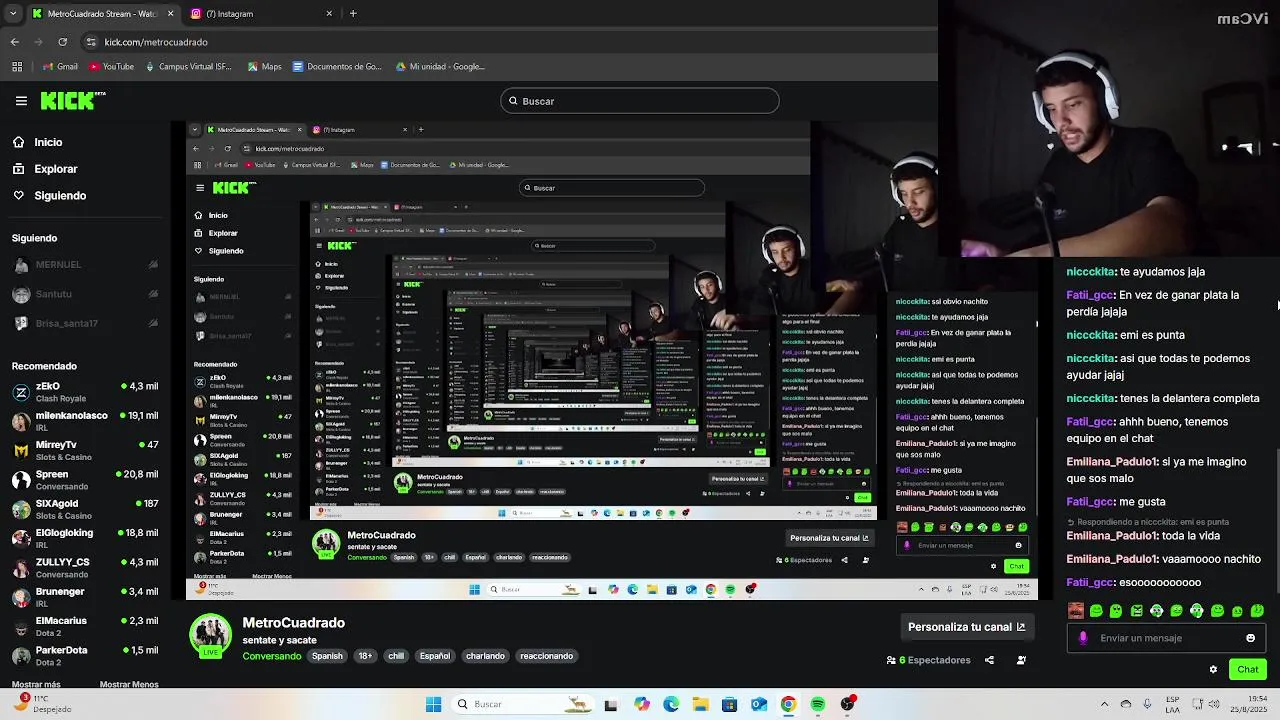Screen dimensions: 1280x720
Task: Open the chat emoji picker
Action: pos(1250,638)
